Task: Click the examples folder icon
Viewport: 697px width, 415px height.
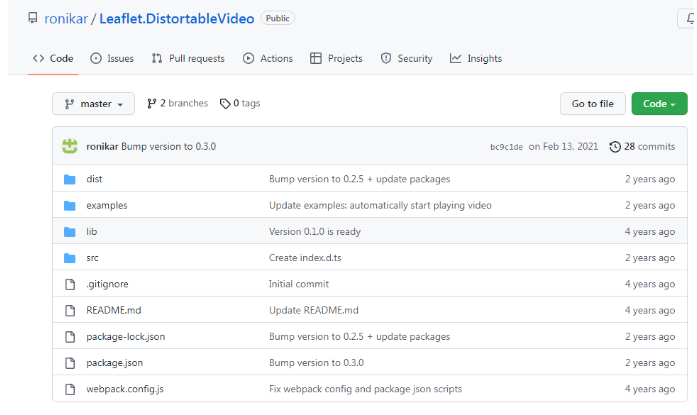Action: (70, 206)
